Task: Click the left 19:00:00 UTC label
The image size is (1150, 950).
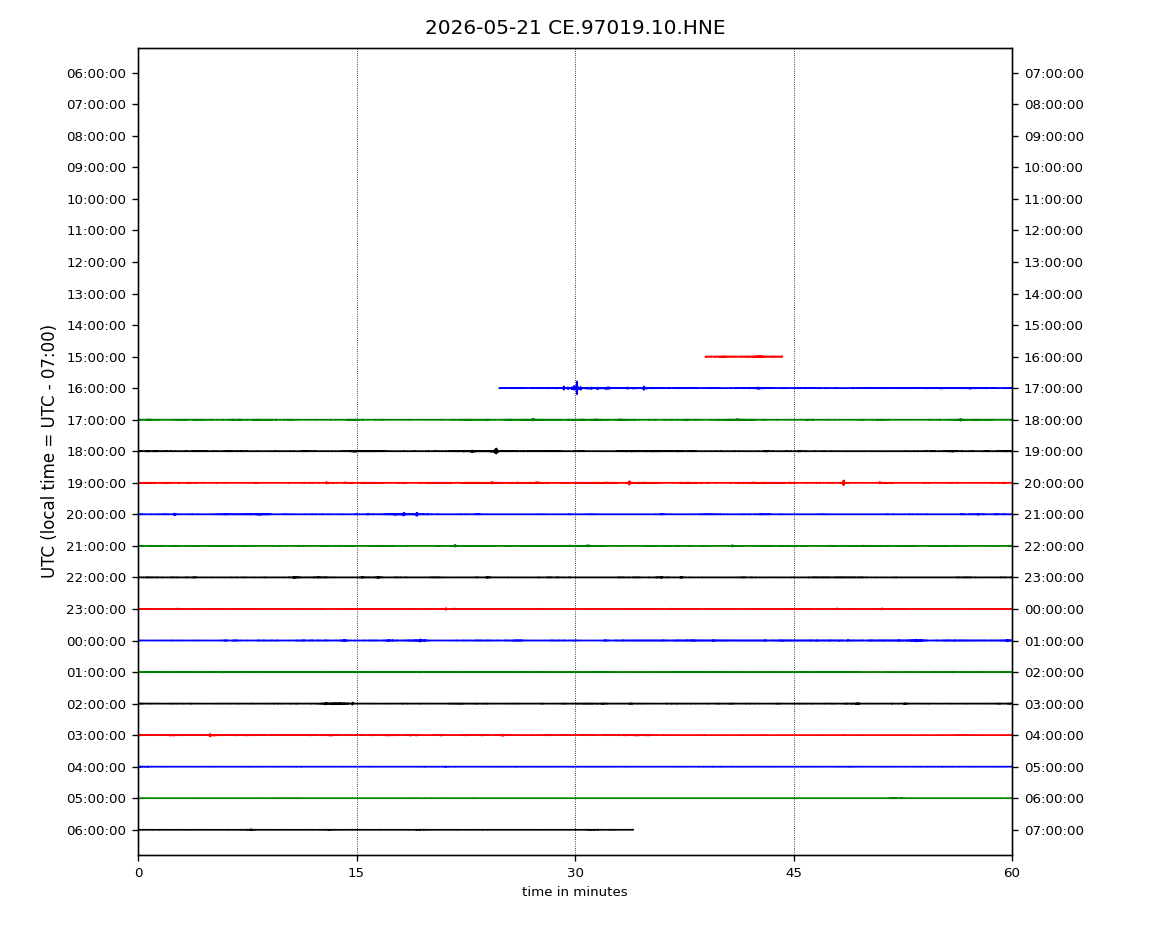Action: pyautogui.click(x=97, y=483)
